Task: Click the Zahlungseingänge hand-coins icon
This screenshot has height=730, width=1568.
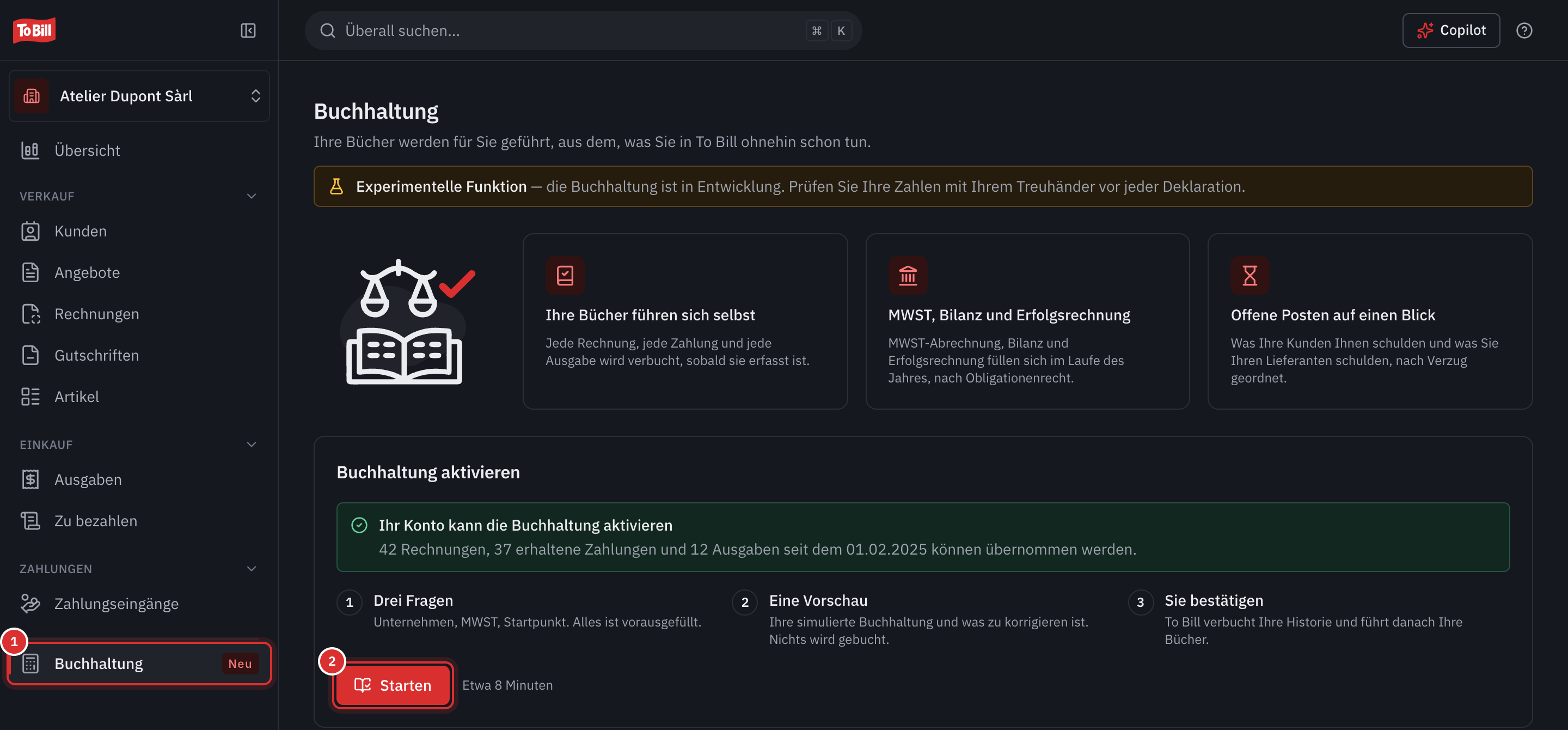Action: tap(30, 604)
